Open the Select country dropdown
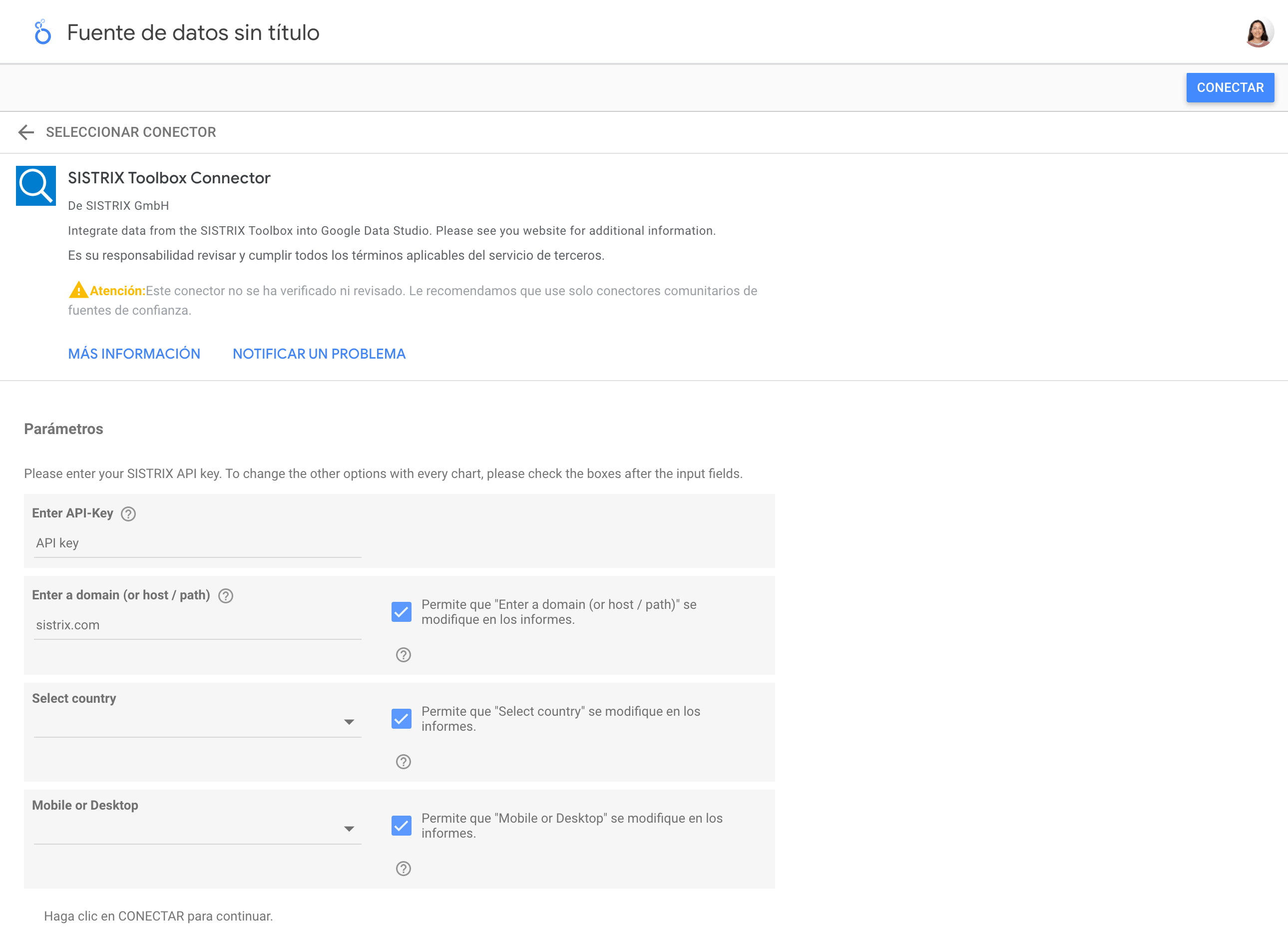 point(197,722)
